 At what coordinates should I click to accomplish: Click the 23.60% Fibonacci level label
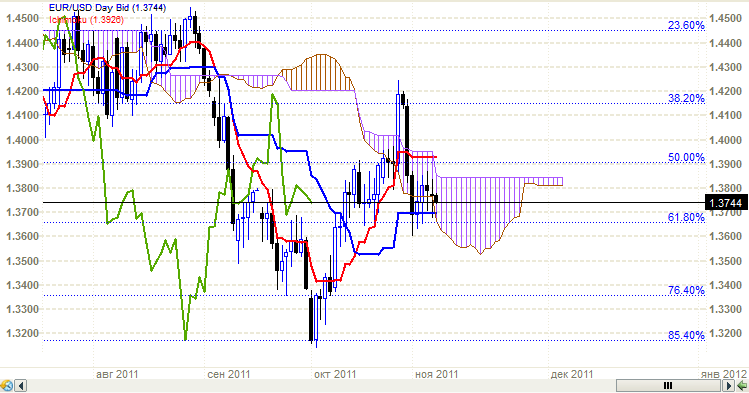[686, 25]
